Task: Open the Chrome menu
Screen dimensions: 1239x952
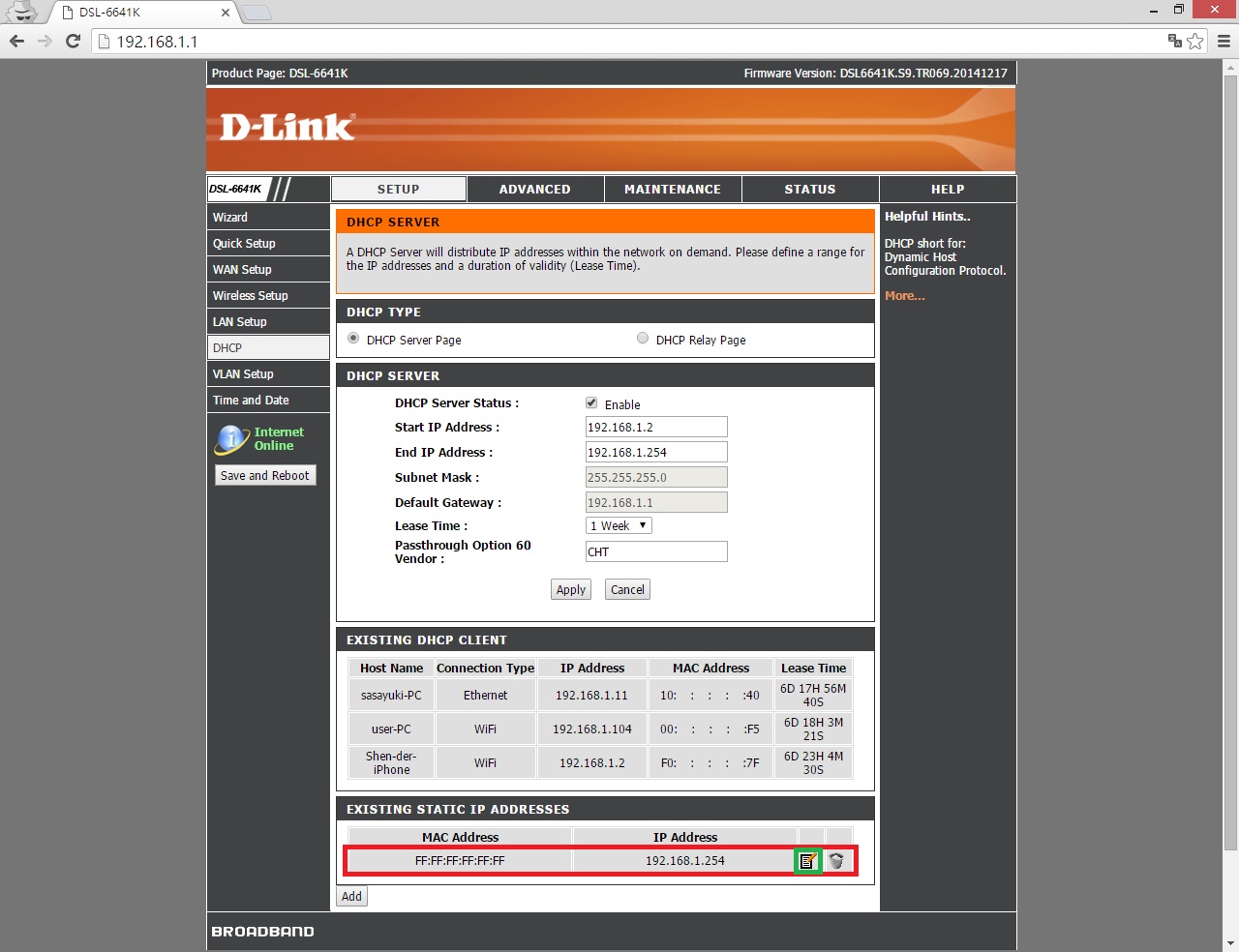Action: pos(1224,41)
